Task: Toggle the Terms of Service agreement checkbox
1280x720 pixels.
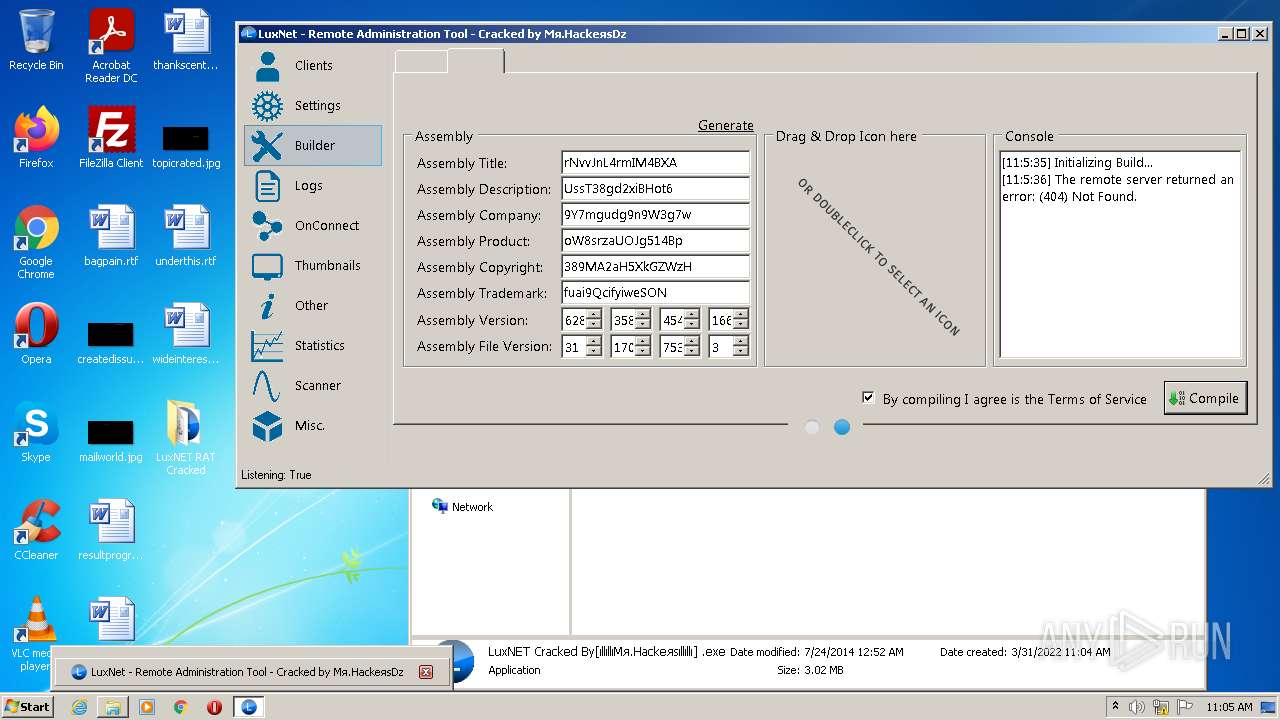Action: click(x=868, y=398)
